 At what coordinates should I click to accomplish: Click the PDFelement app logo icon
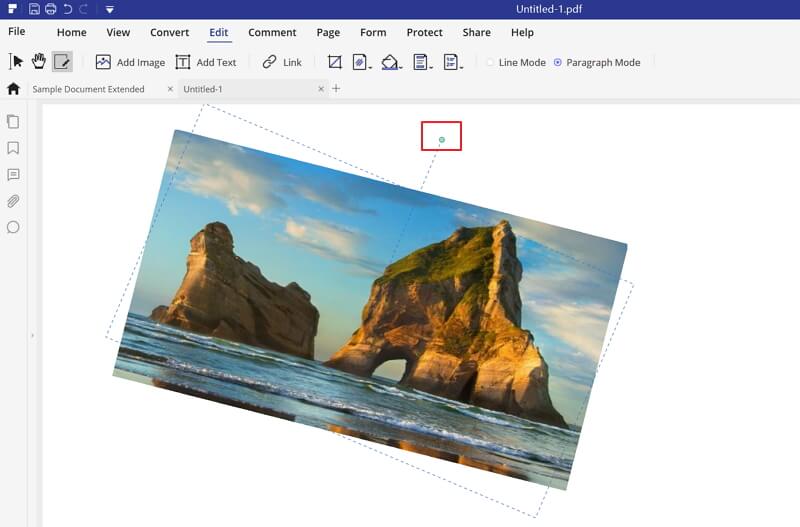(12, 9)
